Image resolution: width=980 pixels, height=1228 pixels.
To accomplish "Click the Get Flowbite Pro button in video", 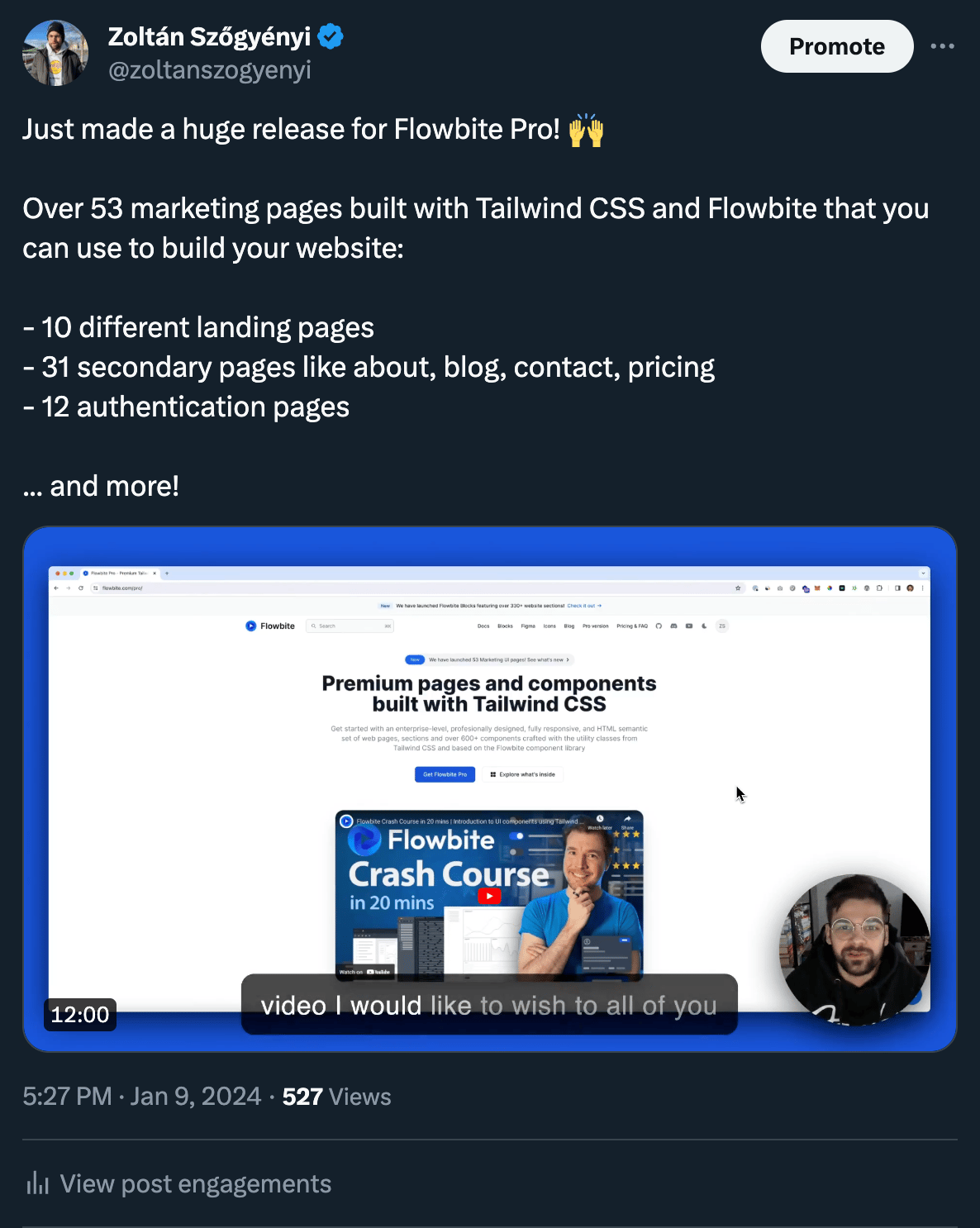I will (x=445, y=774).
